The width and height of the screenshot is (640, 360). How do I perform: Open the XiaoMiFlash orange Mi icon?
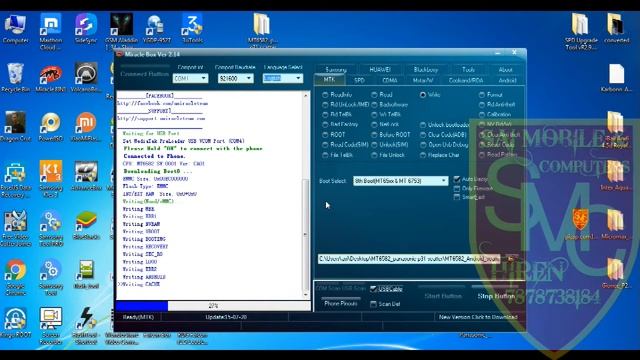86,127
